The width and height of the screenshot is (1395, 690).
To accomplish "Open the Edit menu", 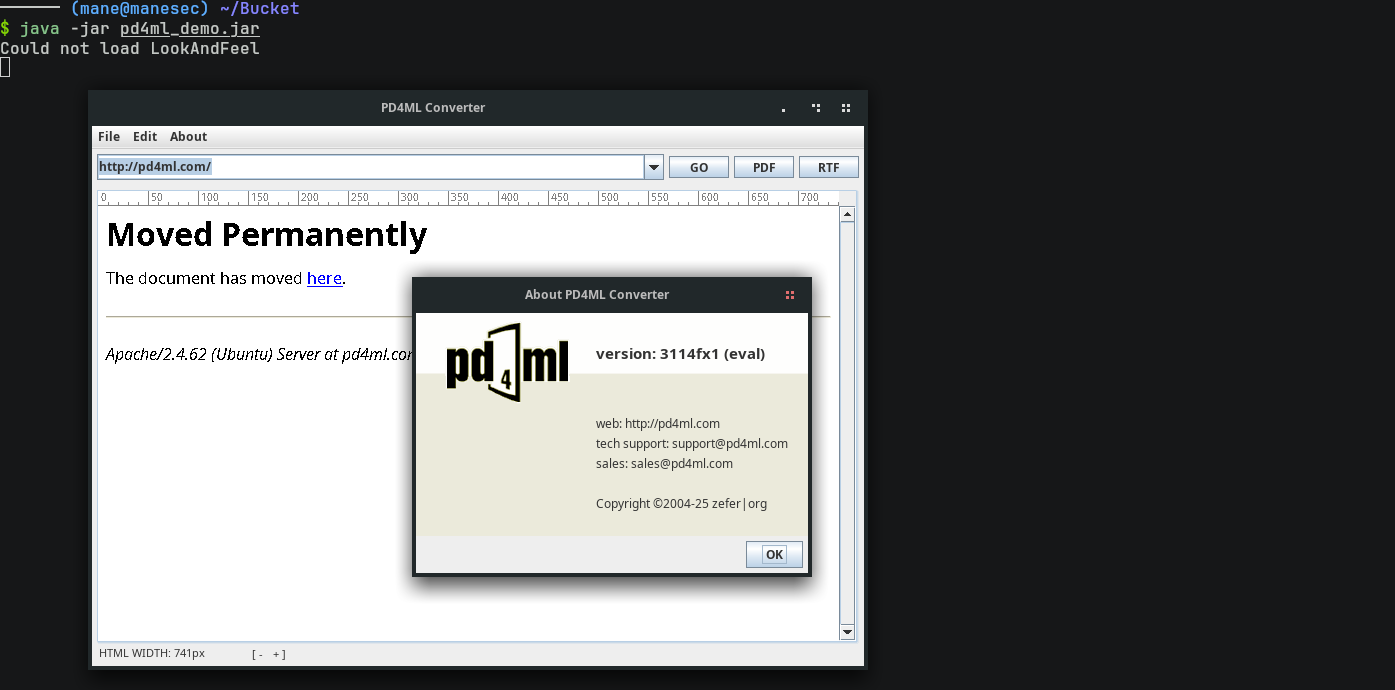I will click(145, 137).
